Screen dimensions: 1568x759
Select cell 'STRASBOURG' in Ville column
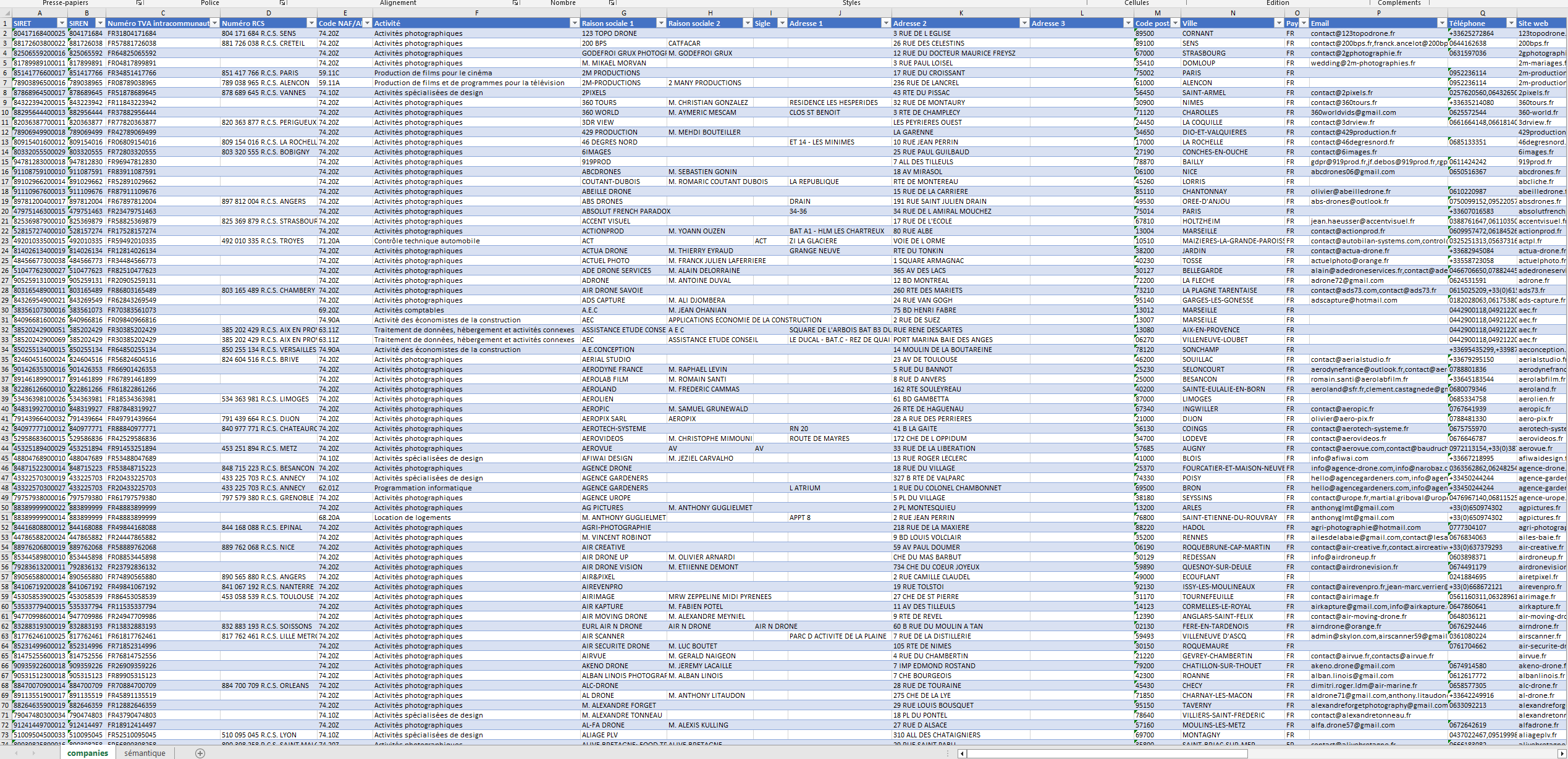pyautogui.click(x=1233, y=53)
